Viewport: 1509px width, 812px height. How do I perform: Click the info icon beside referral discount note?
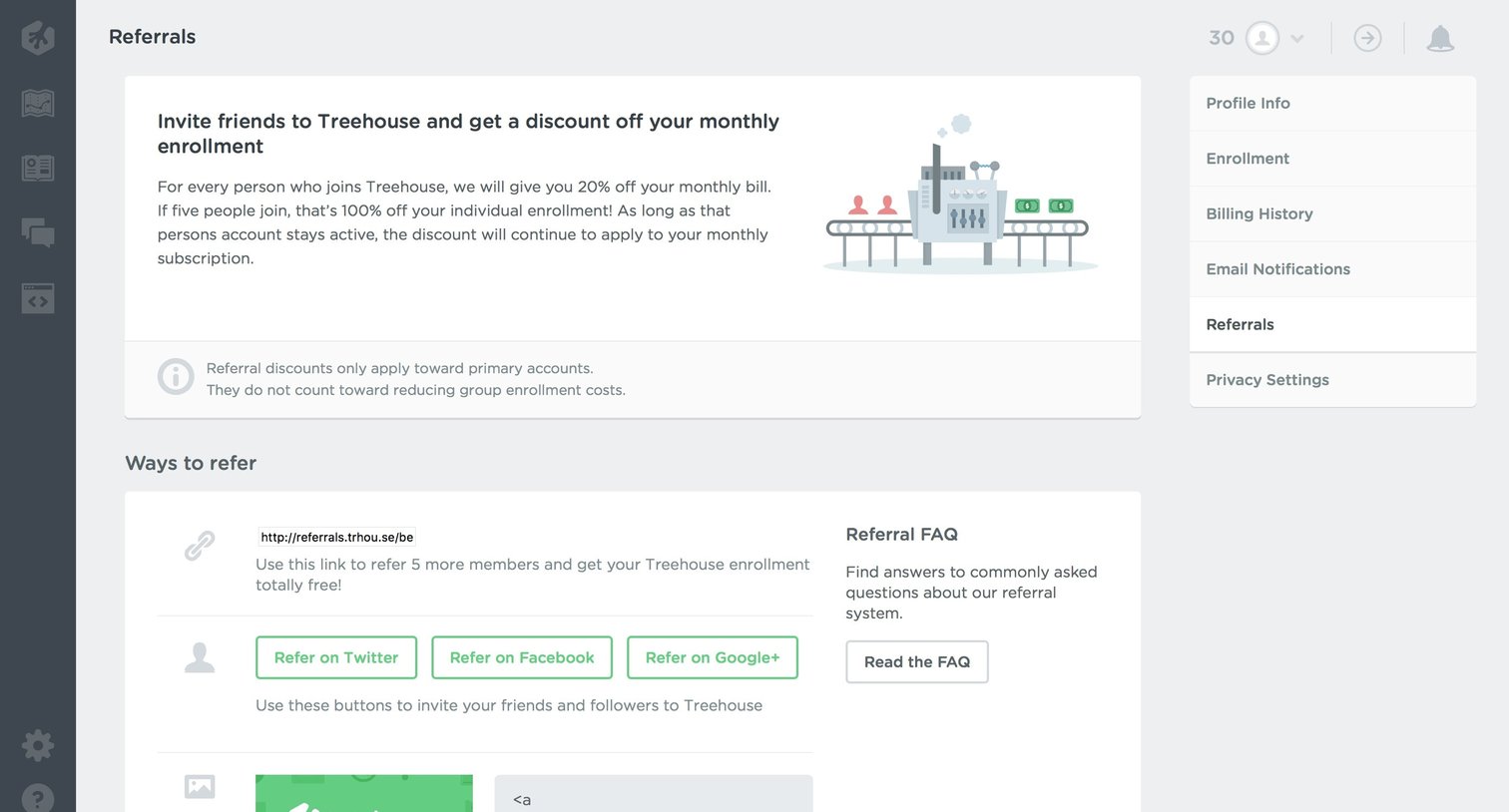pyautogui.click(x=176, y=376)
